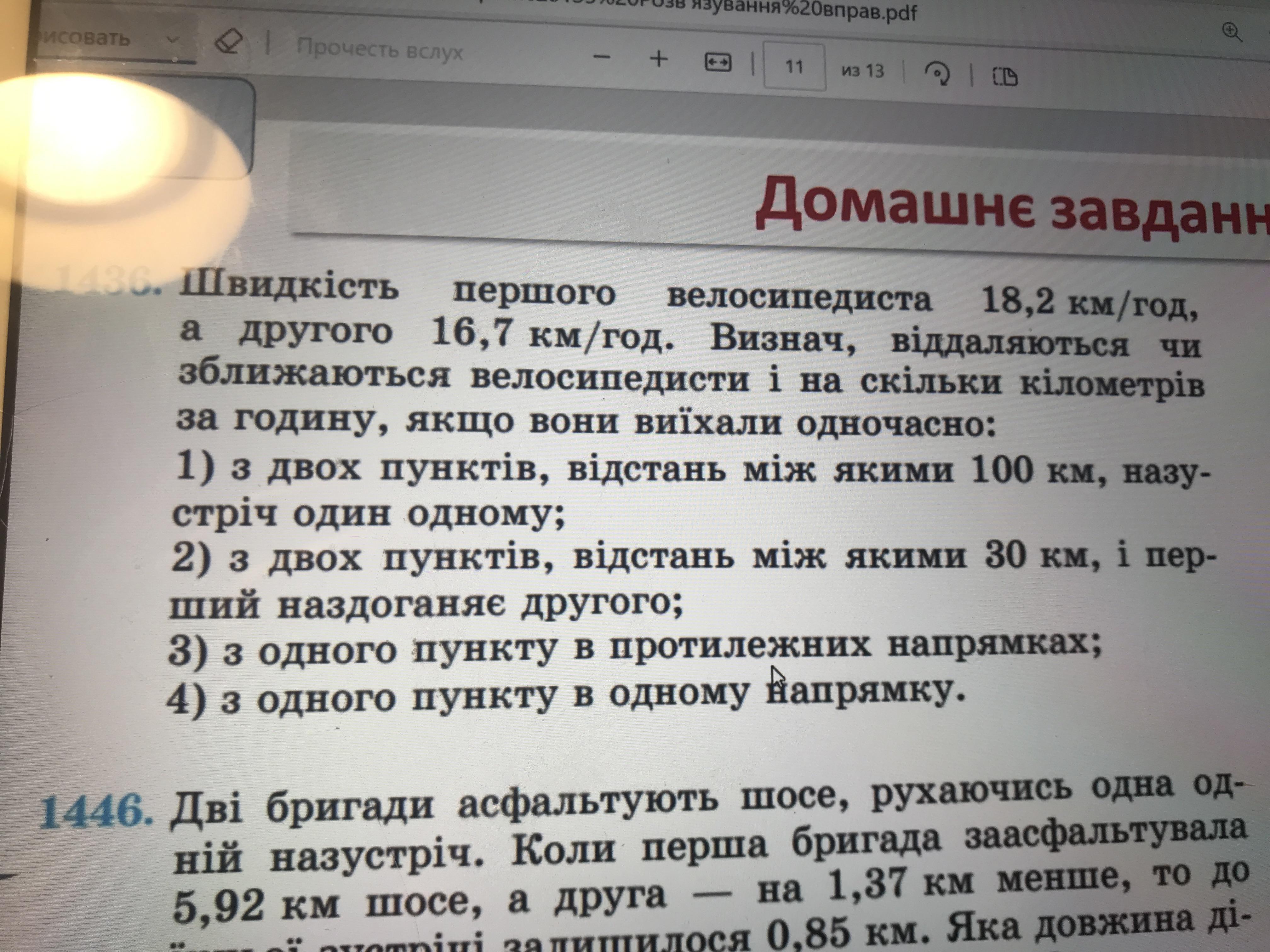The height and width of the screenshot is (952, 1270).
Task: Click the fit to width icon
Action: [718, 63]
